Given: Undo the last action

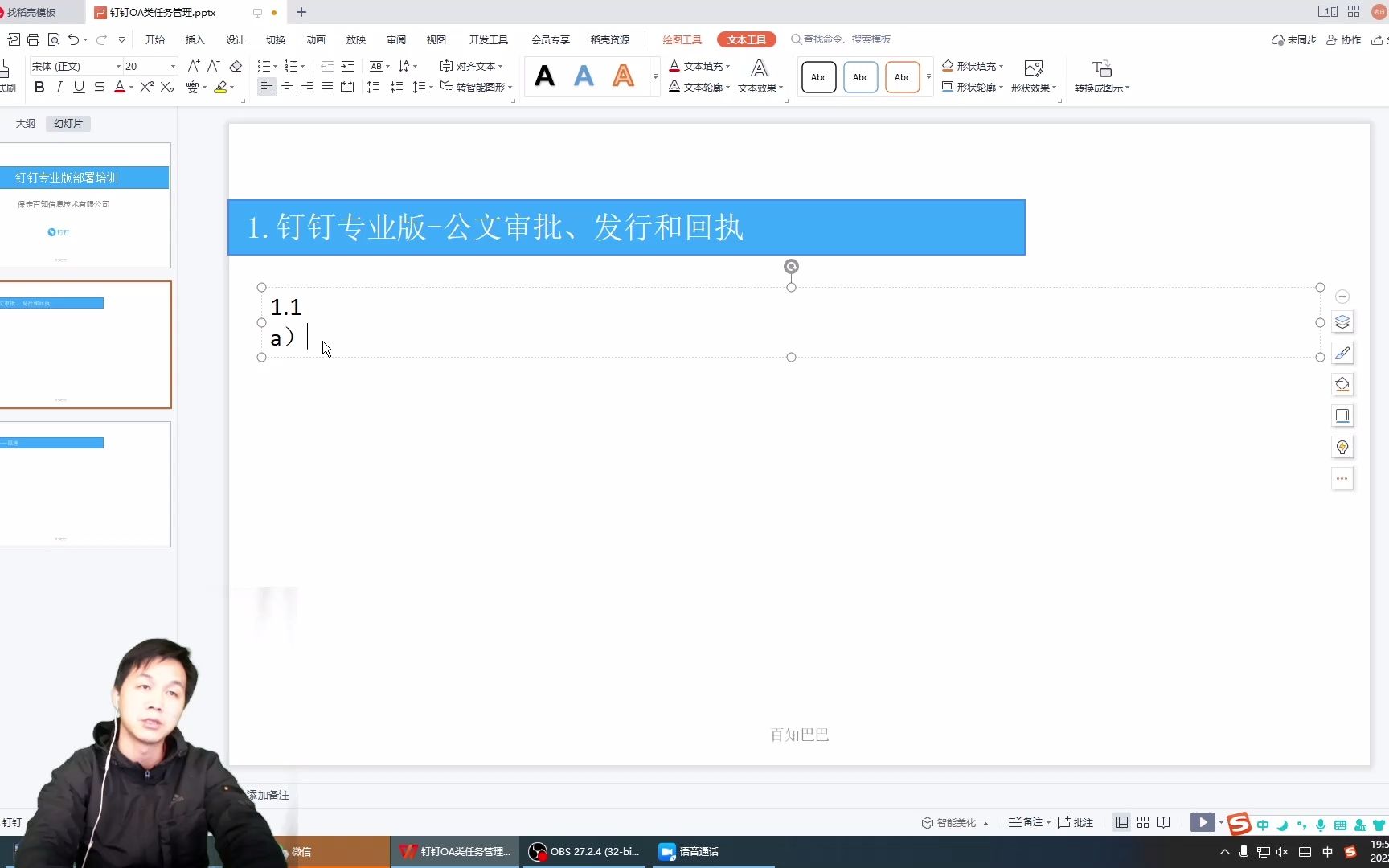Looking at the screenshot, I should click(x=74, y=39).
